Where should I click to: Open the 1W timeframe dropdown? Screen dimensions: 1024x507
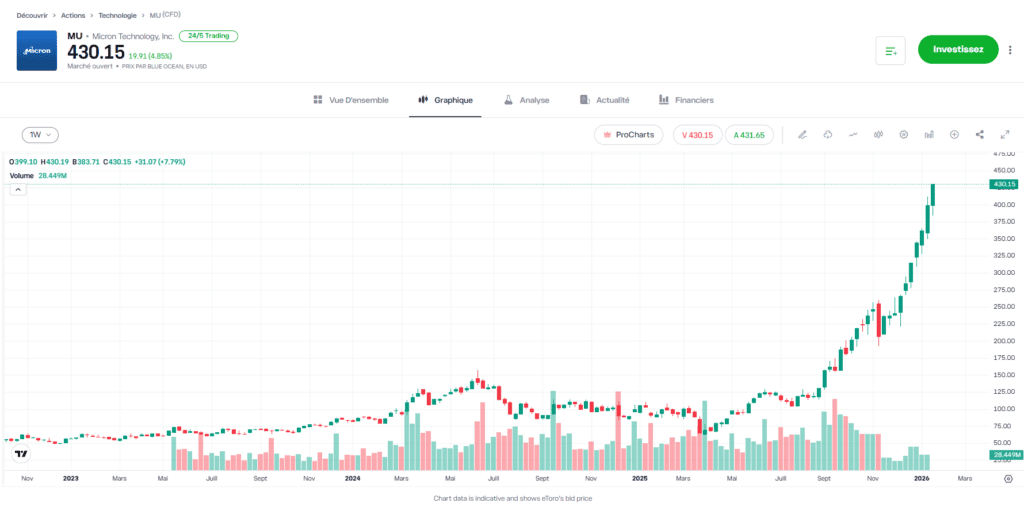point(40,134)
